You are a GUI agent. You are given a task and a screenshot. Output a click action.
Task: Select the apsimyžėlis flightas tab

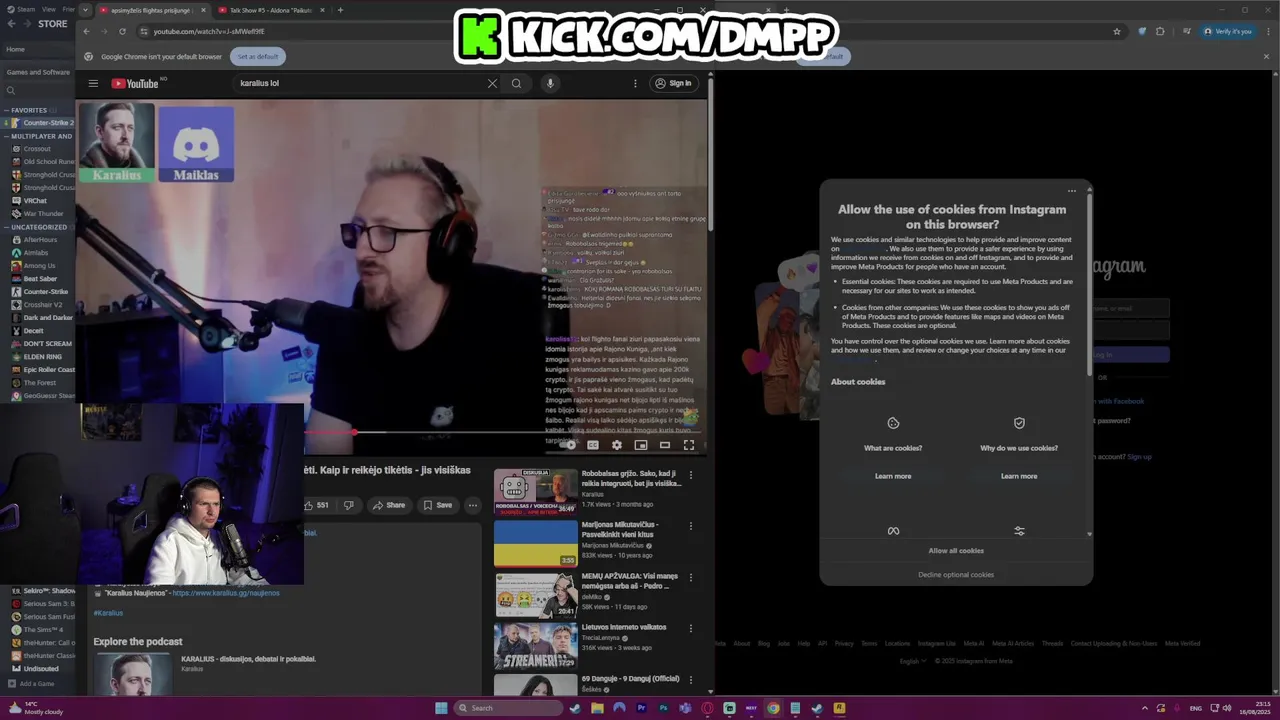click(153, 10)
